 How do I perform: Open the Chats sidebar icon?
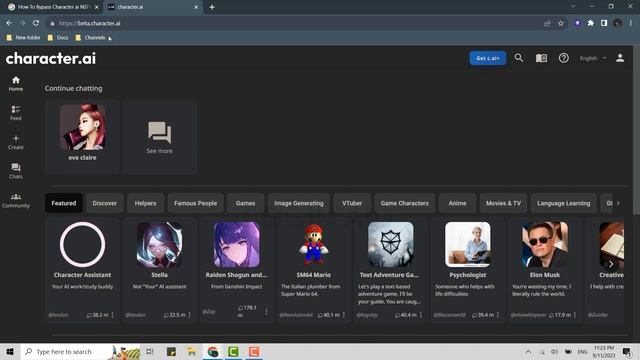(x=16, y=171)
